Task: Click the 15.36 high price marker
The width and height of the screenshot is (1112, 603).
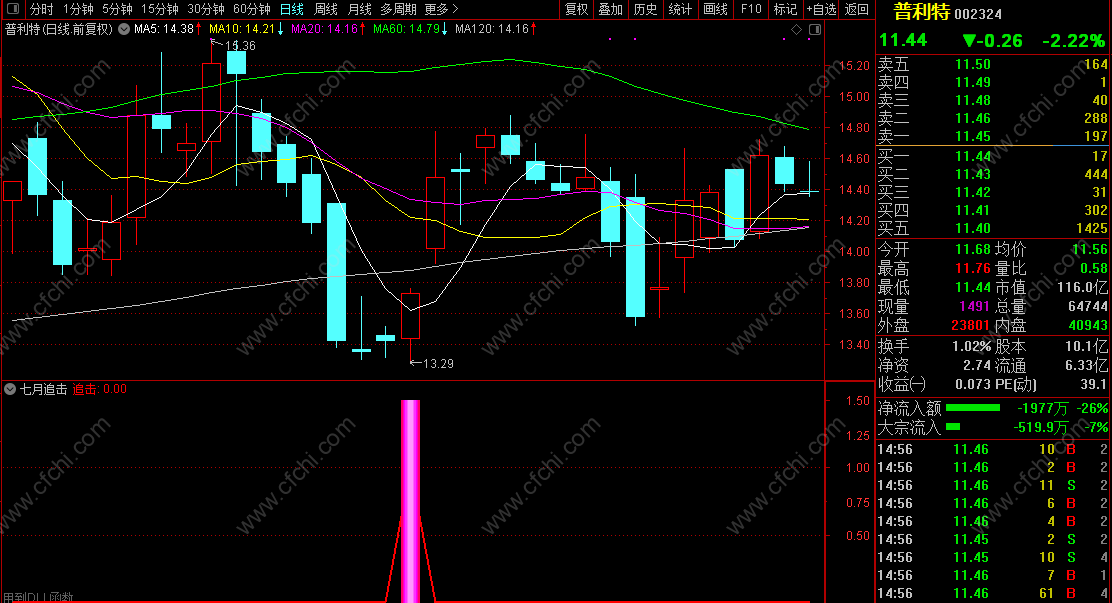Action: tap(240, 46)
